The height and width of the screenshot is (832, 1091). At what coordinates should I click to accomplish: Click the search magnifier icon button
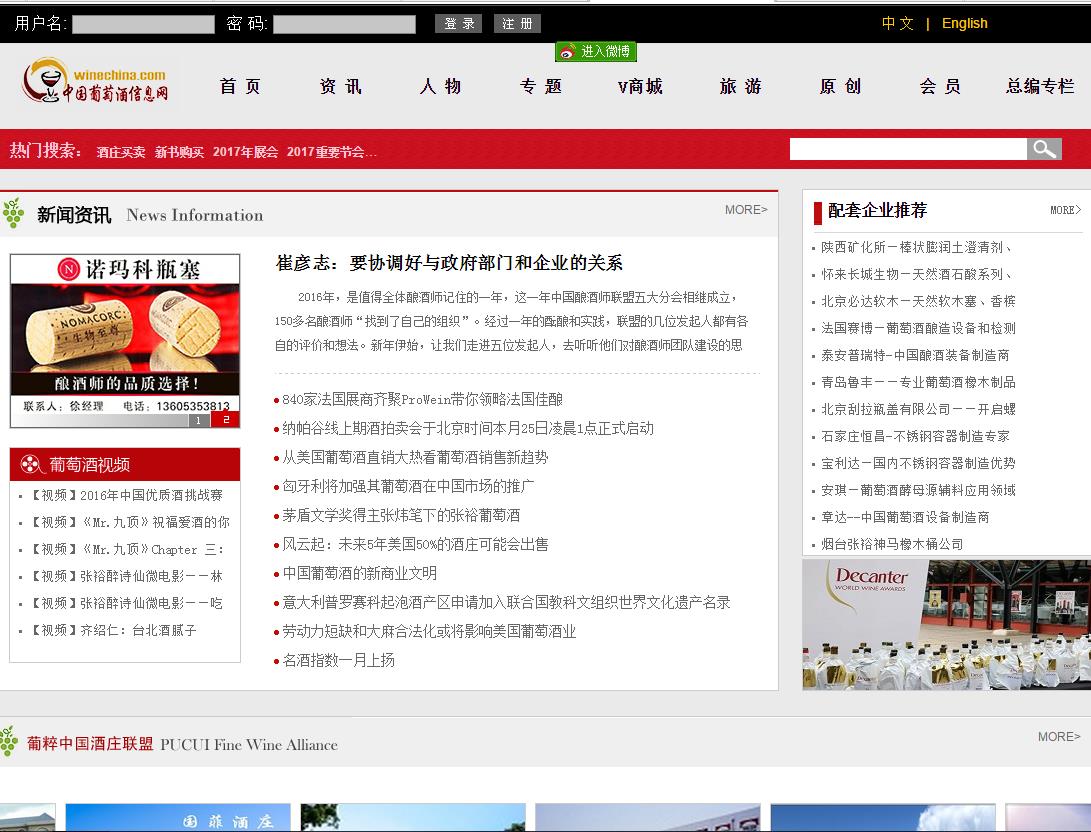pyautogui.click(x=1044, y=149)
